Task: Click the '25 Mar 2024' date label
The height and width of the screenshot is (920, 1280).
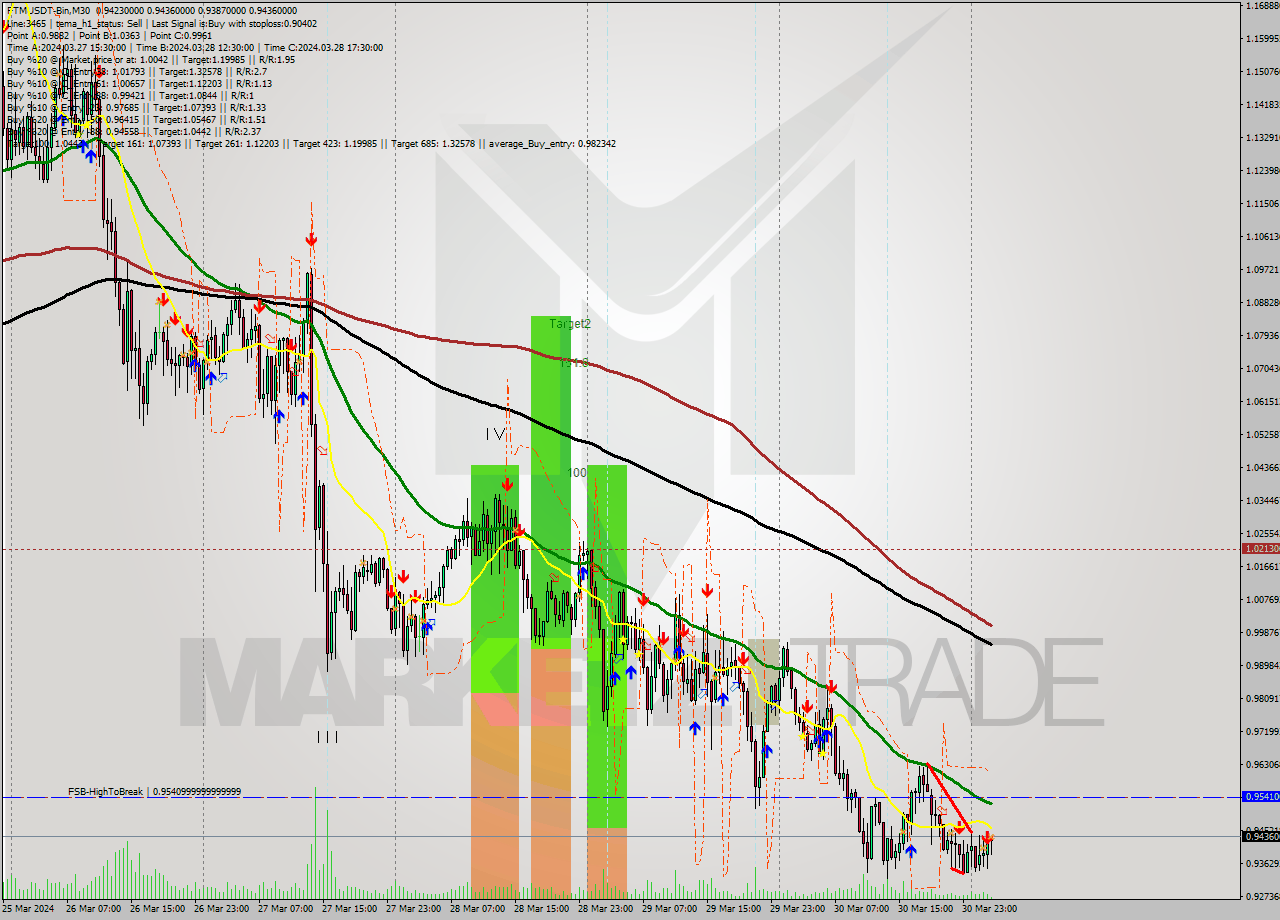Action: pos(30,909)
